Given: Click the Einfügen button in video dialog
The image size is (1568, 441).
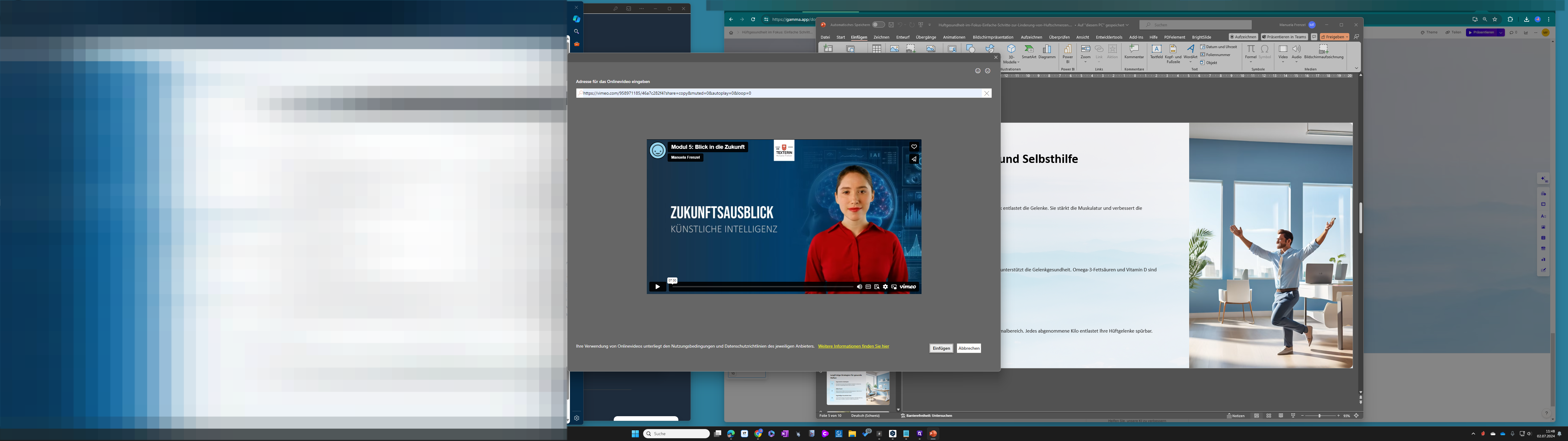Looking at the screenshot, I should pyautogui.click(x=941, y=349).
